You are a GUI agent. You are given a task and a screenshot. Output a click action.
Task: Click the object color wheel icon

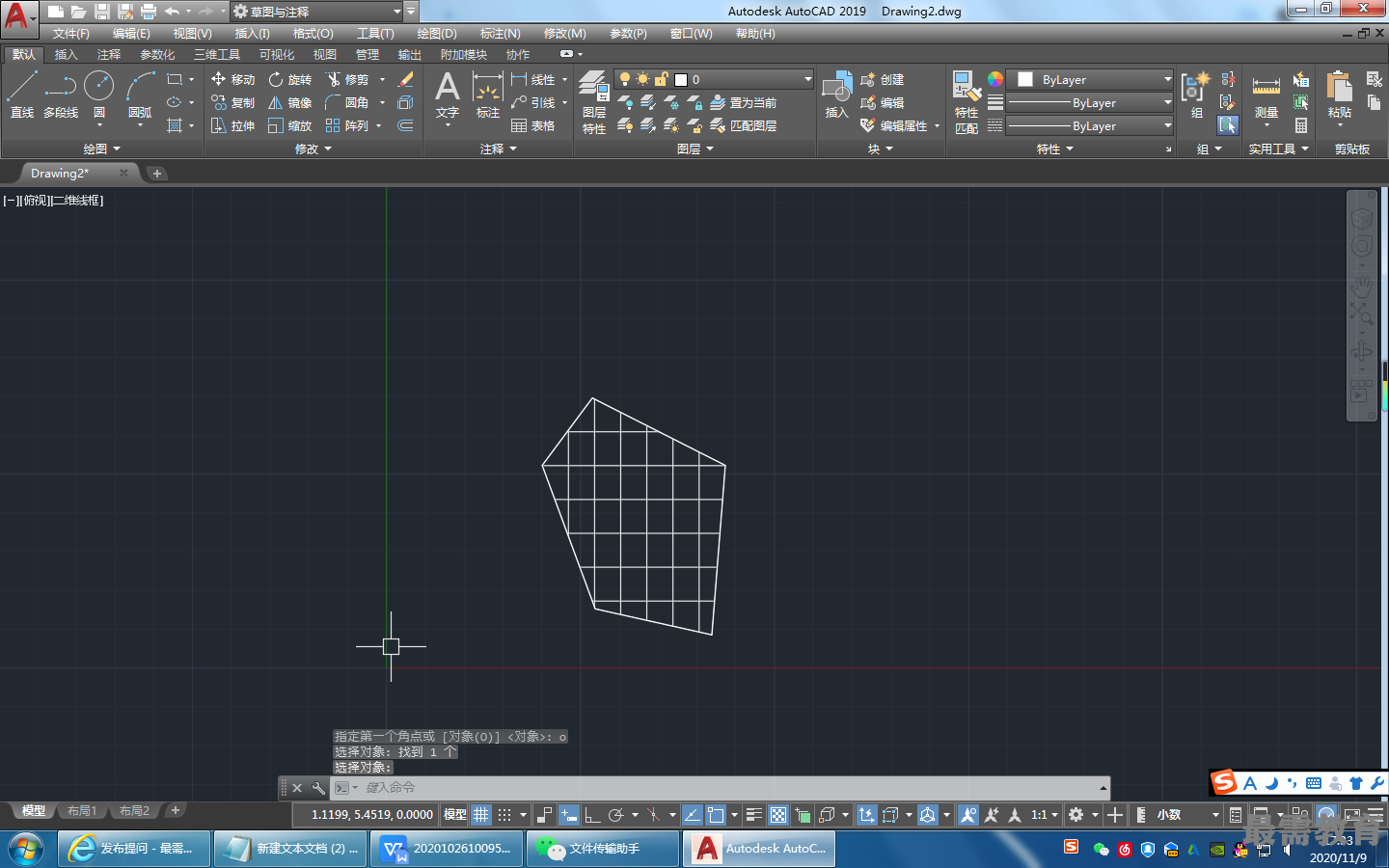coord(995,79)
